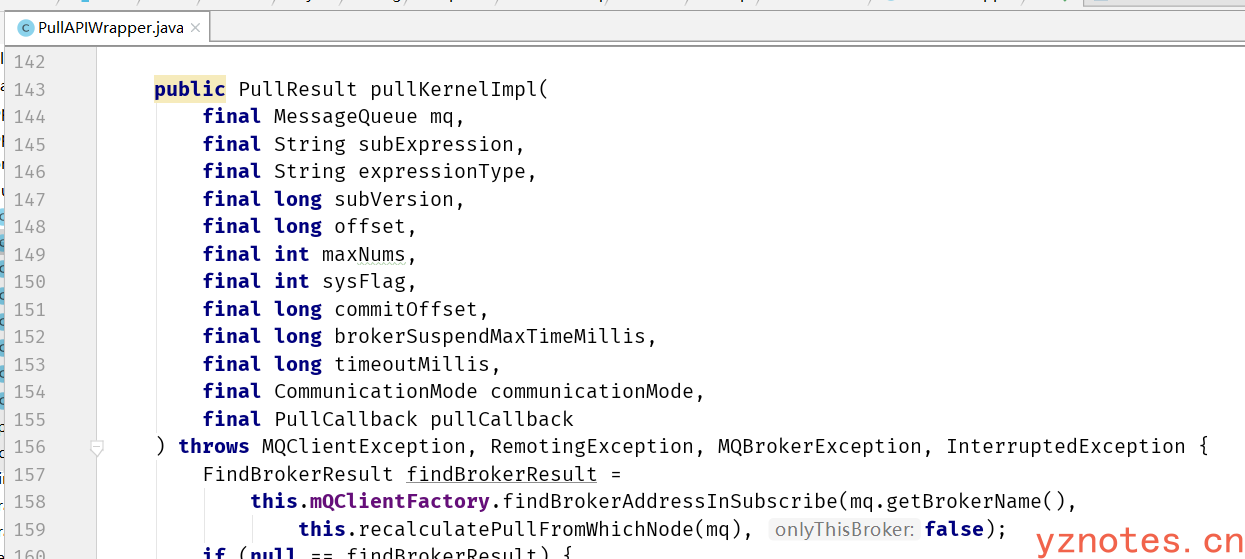Click the yznotes.cn watermark link
The image size is (1245, 559).
[x=1138, y=541]
